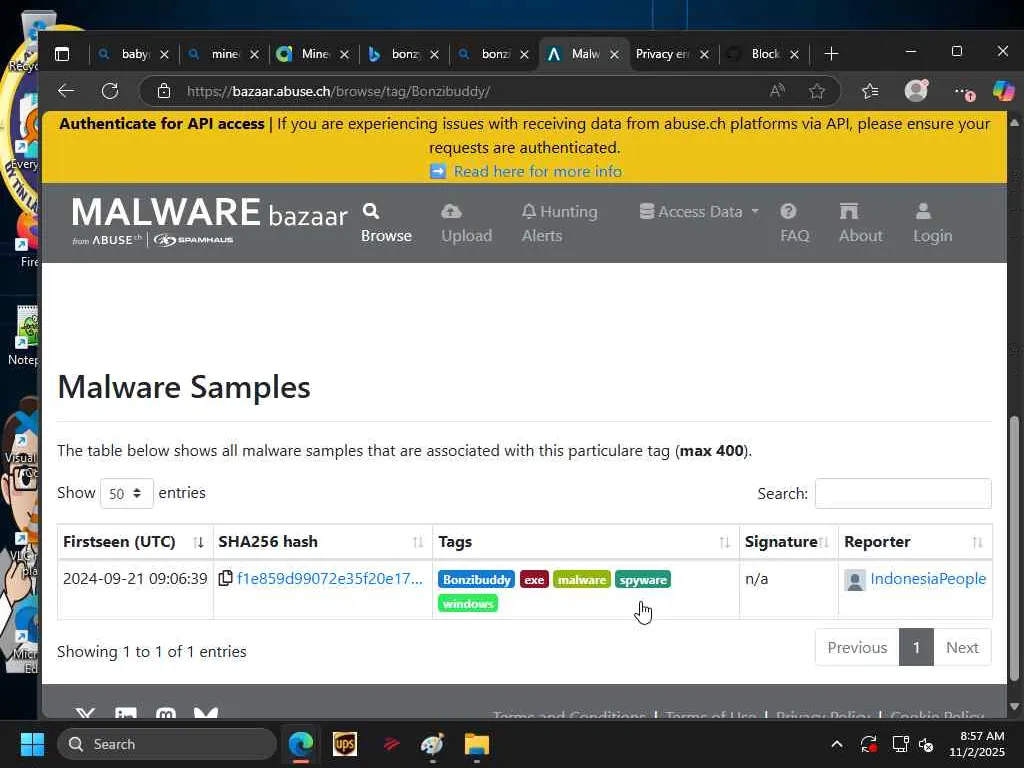Select the spyware tag badge

[643, 580]
